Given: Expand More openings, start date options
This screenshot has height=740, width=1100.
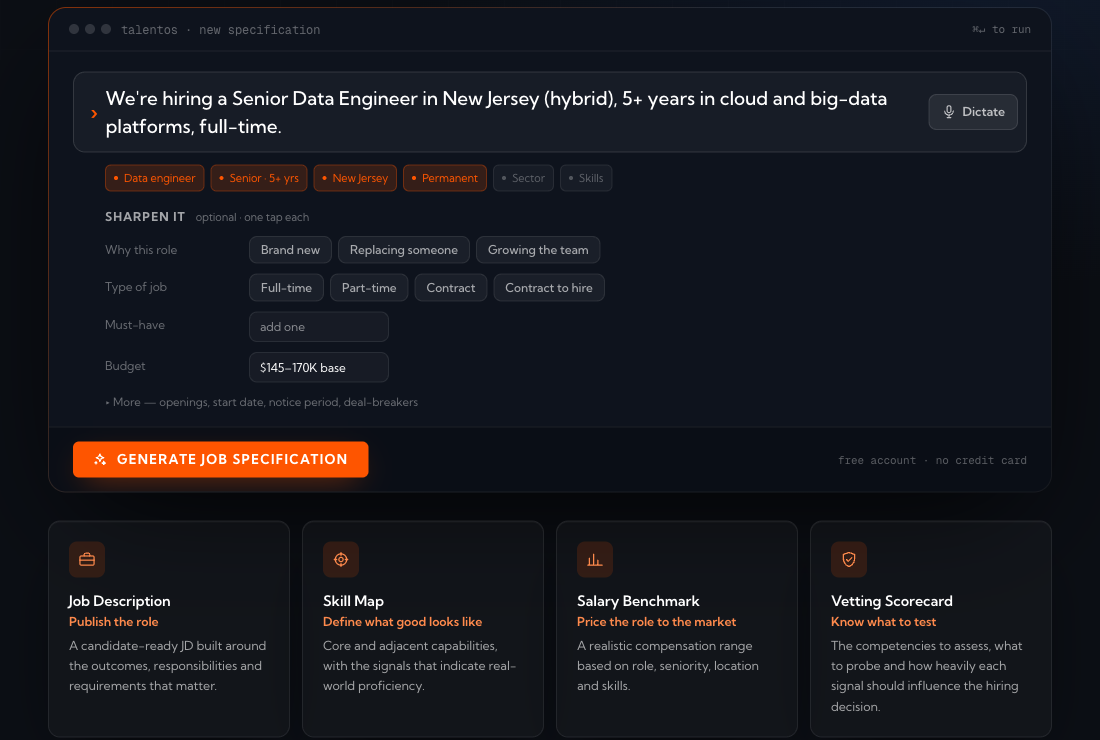Looking at the screenshot, I should [x=262, y=402].
